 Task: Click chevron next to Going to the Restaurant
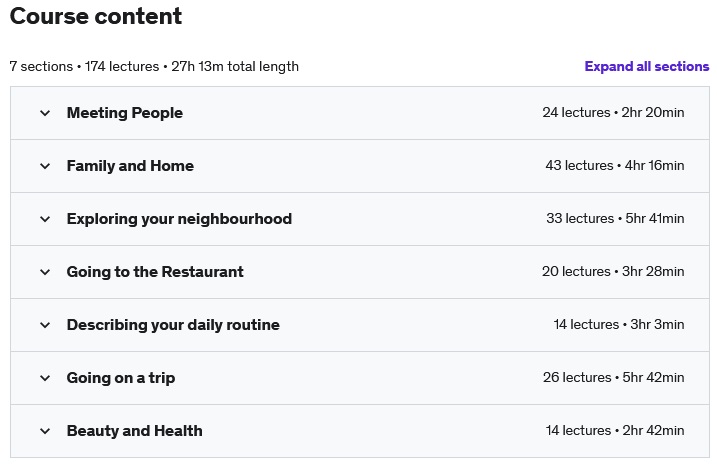coord(45,272)
